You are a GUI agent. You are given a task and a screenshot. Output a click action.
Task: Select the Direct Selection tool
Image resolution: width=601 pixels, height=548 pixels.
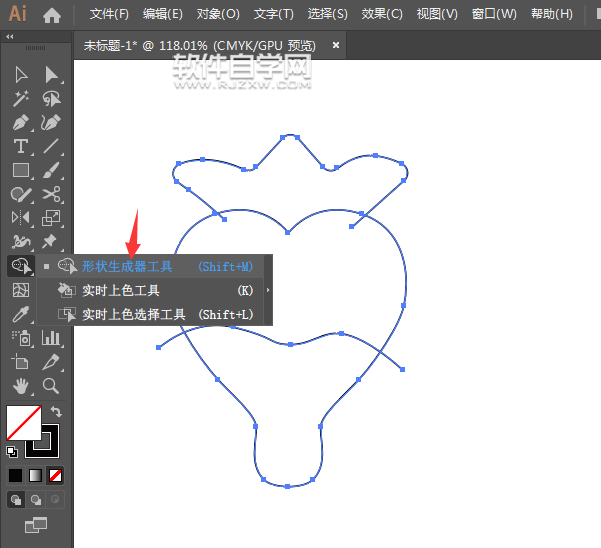[x=51, y=74]
